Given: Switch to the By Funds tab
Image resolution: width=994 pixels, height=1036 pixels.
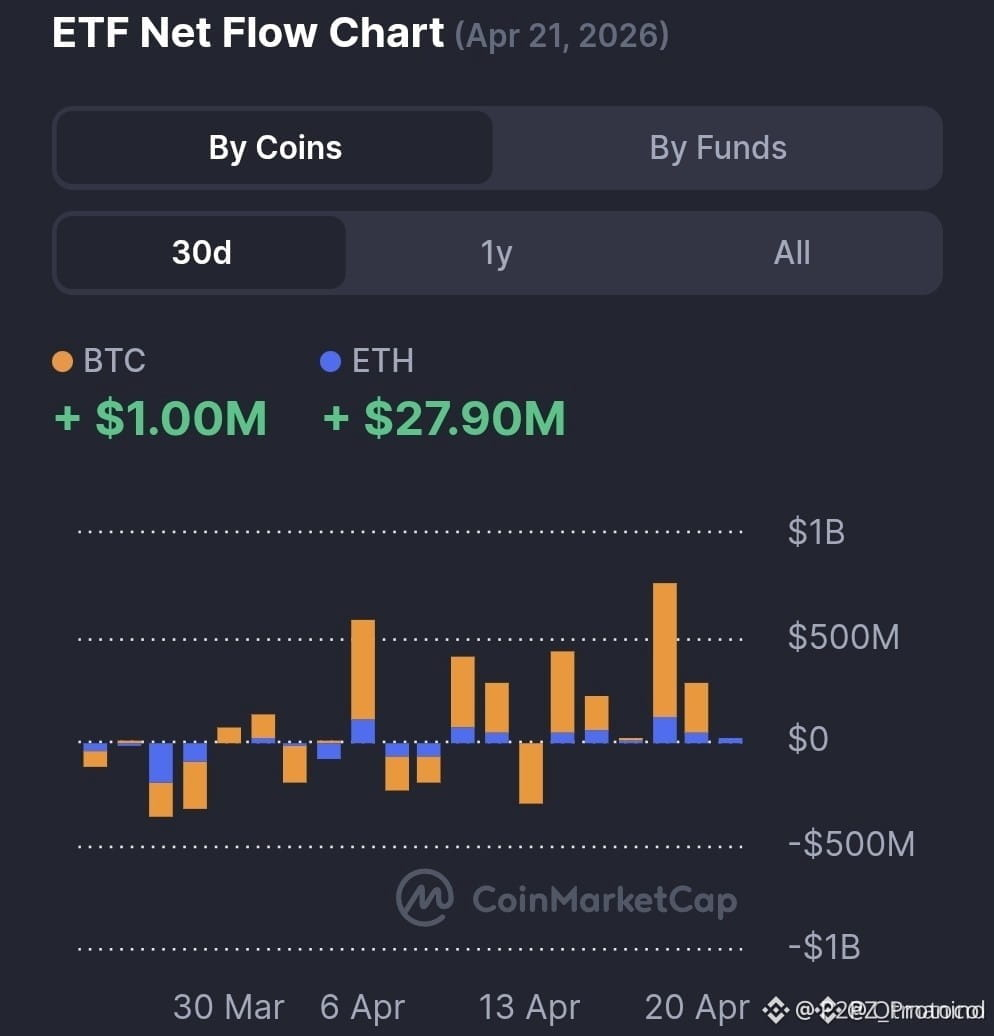Looking at the screenshot, I should click(x=718, y=148).
